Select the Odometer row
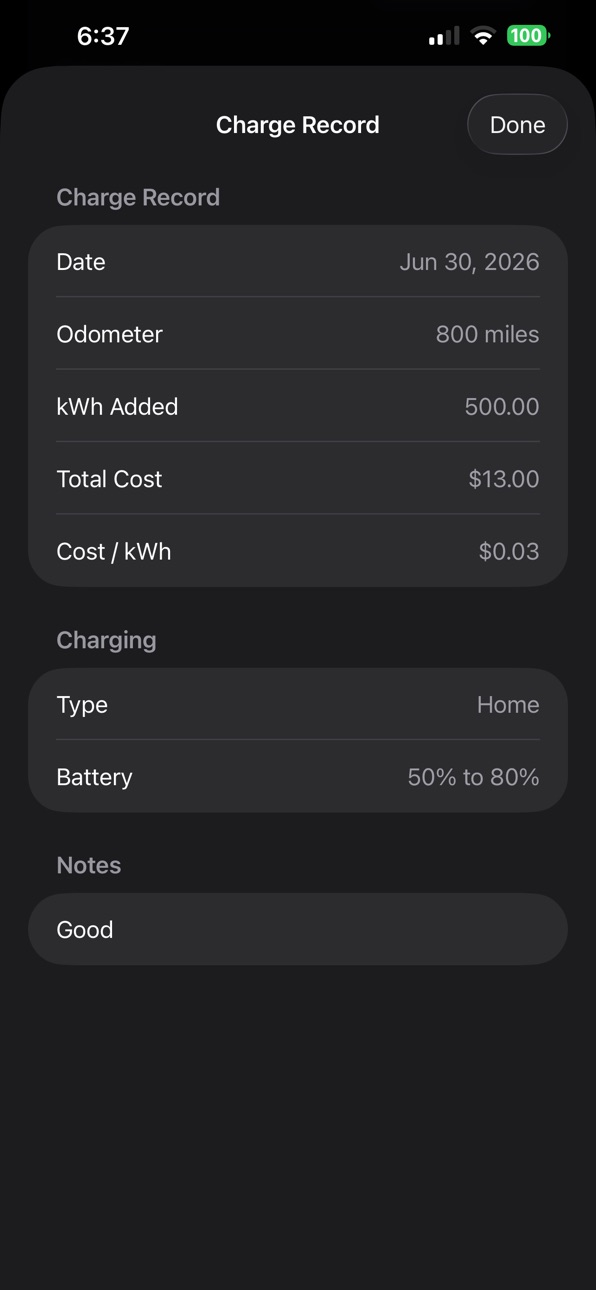The image size is (596, 1290). [x=298, y=334]
